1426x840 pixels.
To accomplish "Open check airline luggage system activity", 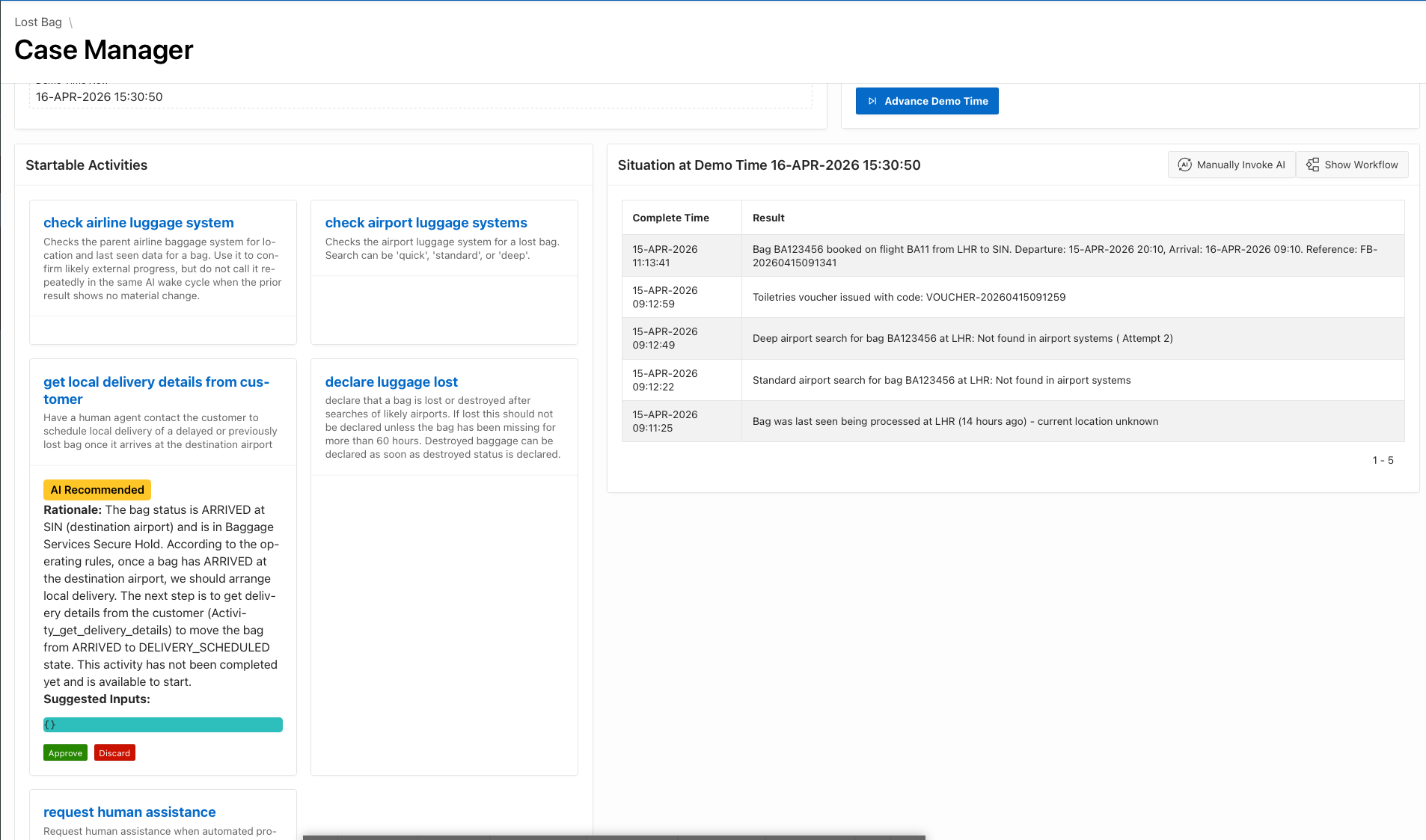I will coord(138,223).
